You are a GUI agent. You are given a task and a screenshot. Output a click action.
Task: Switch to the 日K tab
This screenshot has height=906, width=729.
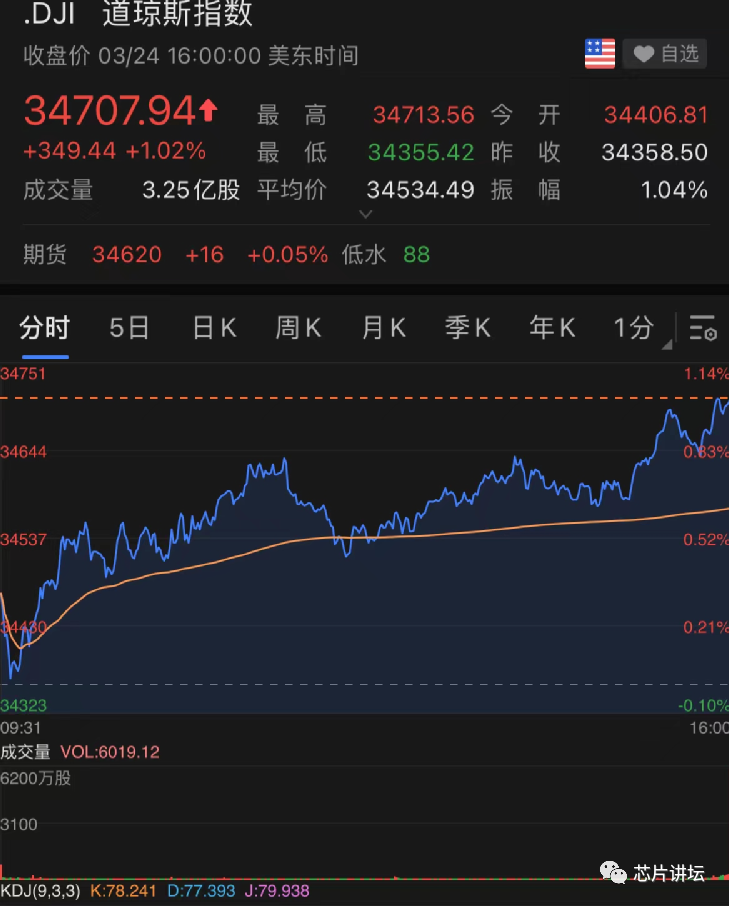(x=214, y=328)
